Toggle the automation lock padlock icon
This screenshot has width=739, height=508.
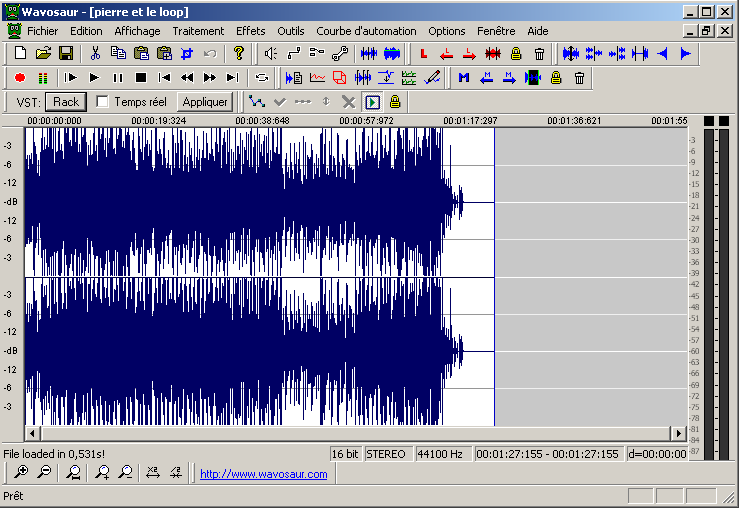tap(395, 102)
